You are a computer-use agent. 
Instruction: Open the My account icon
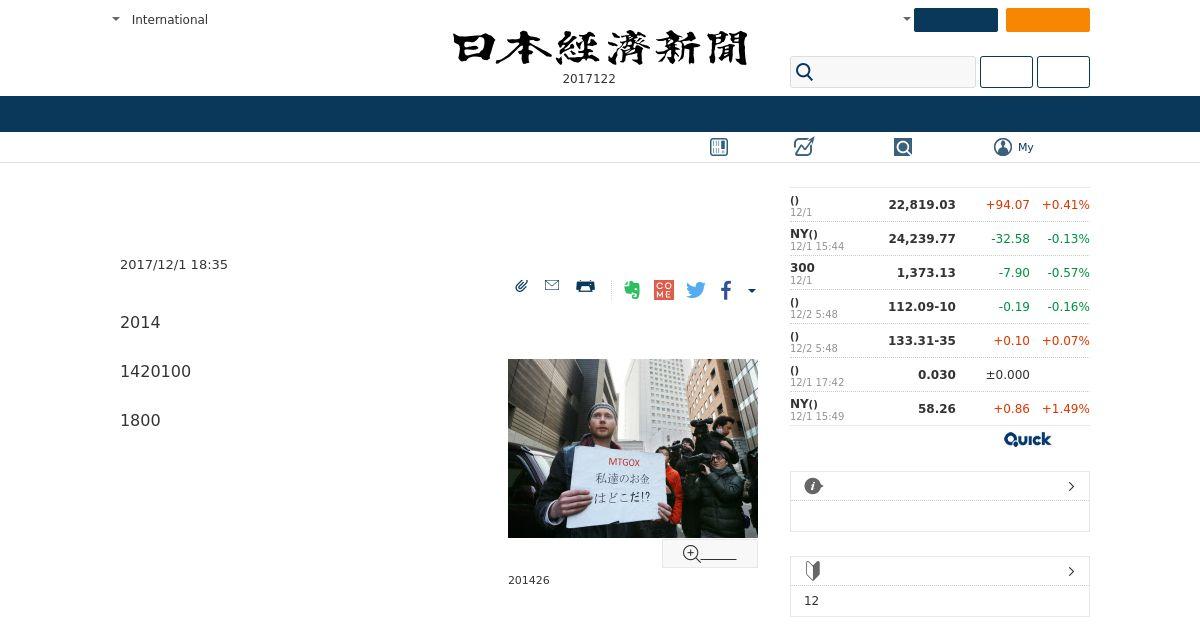point(1003,147)
